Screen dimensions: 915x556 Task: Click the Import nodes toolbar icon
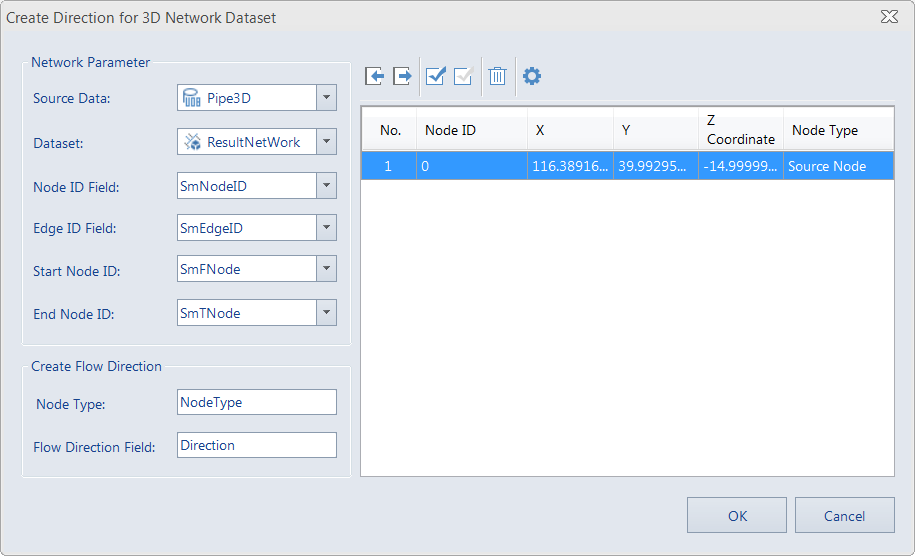(x=375, y=76)
